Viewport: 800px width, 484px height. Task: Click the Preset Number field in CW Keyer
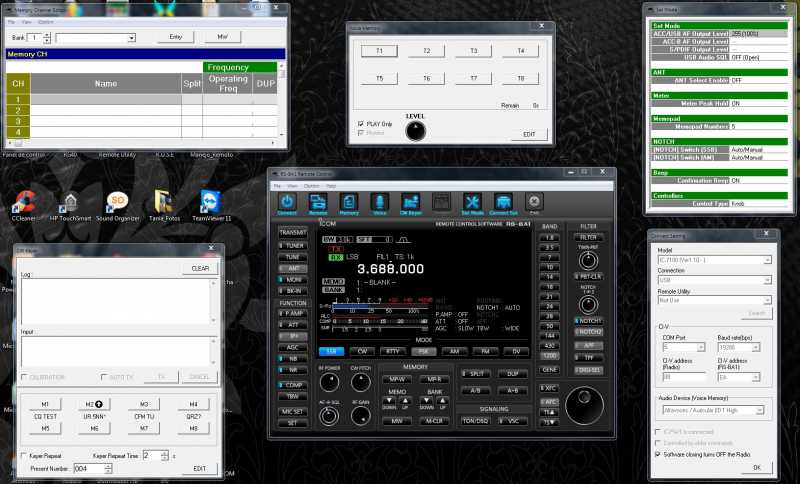pos(93,468)
